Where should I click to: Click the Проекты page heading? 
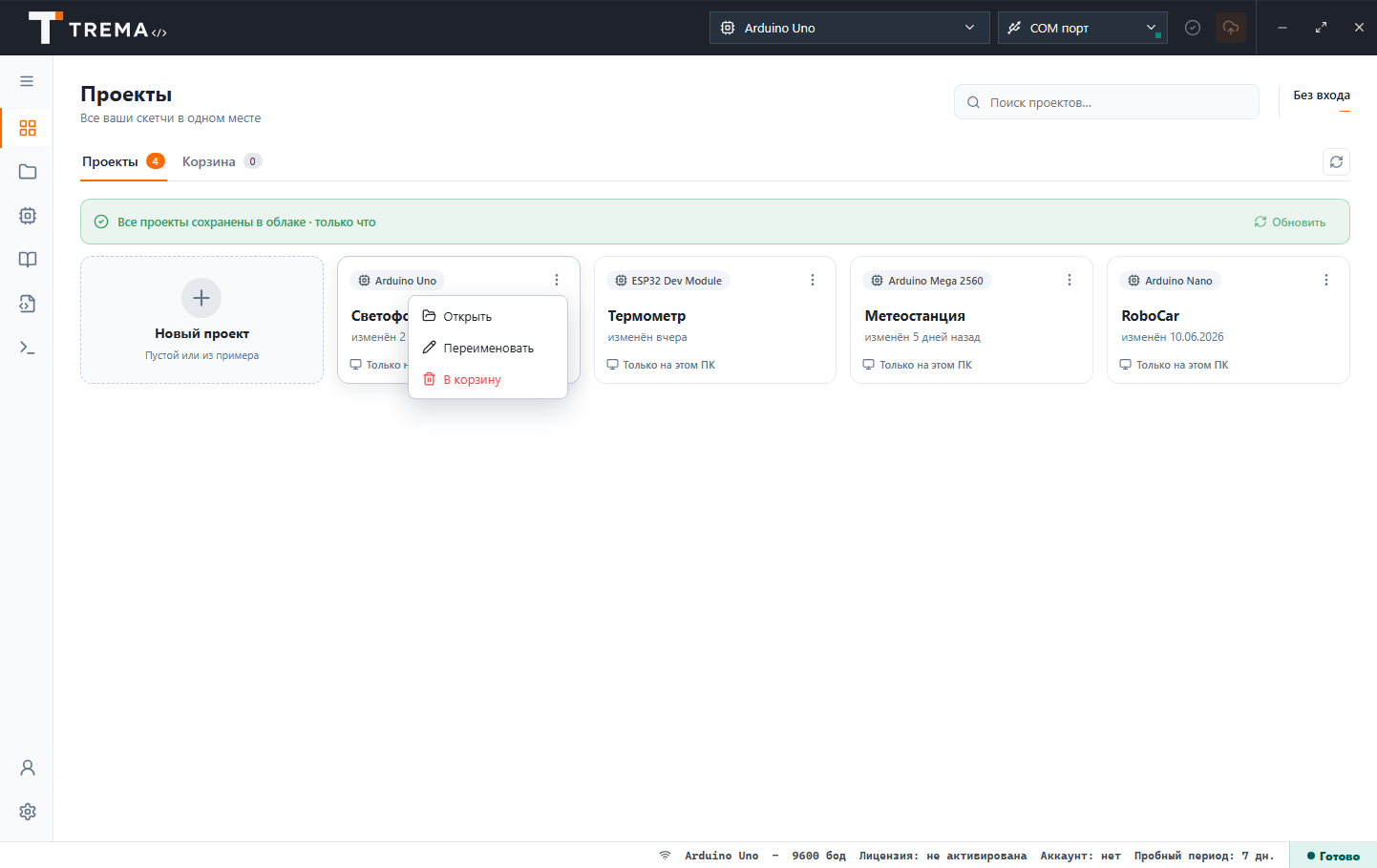(126, 94)
